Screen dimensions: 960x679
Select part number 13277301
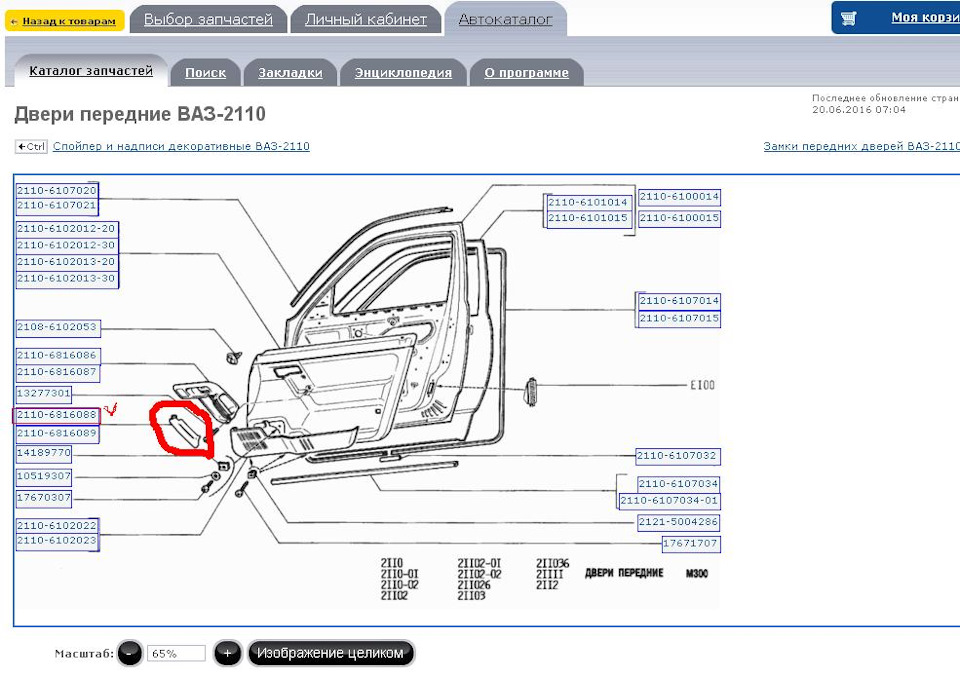point(43,393)
